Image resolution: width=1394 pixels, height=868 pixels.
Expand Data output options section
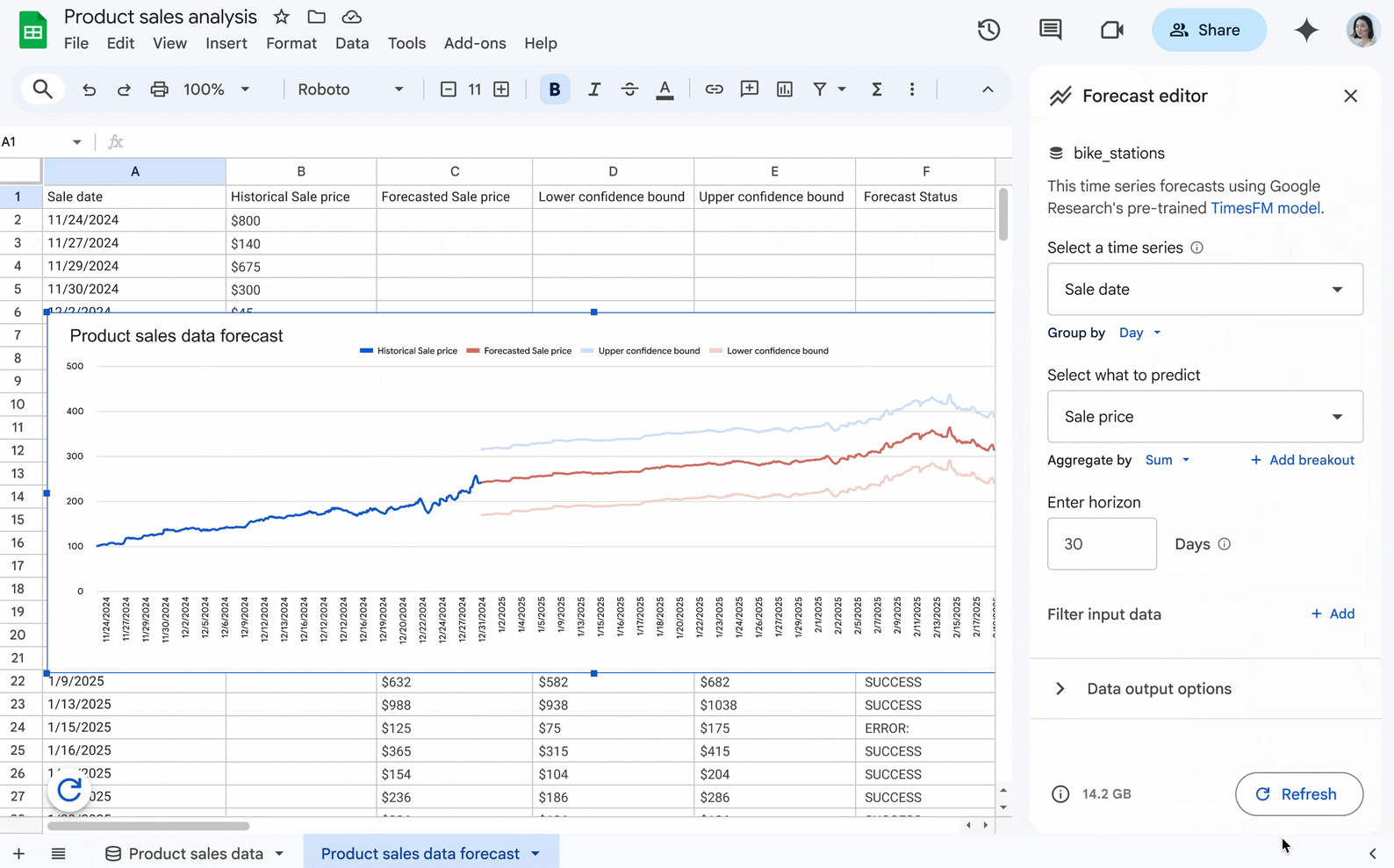coord(1159,689)
